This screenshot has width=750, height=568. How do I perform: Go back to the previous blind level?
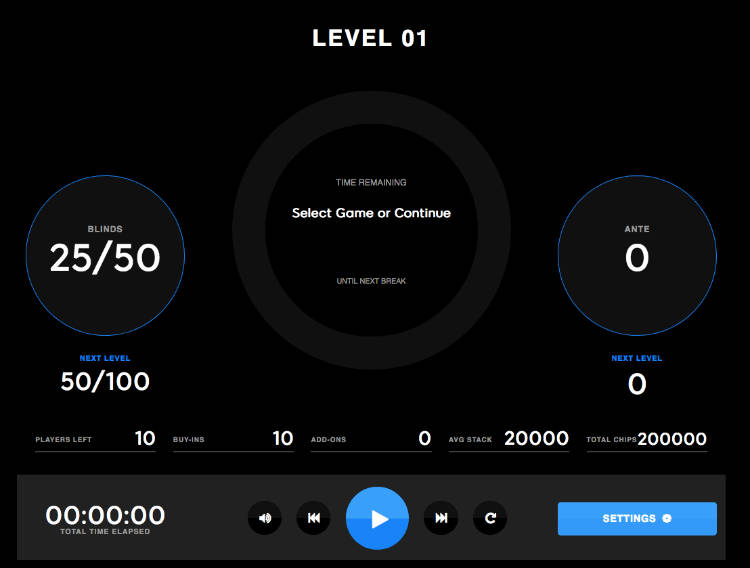tap(313, 518)
